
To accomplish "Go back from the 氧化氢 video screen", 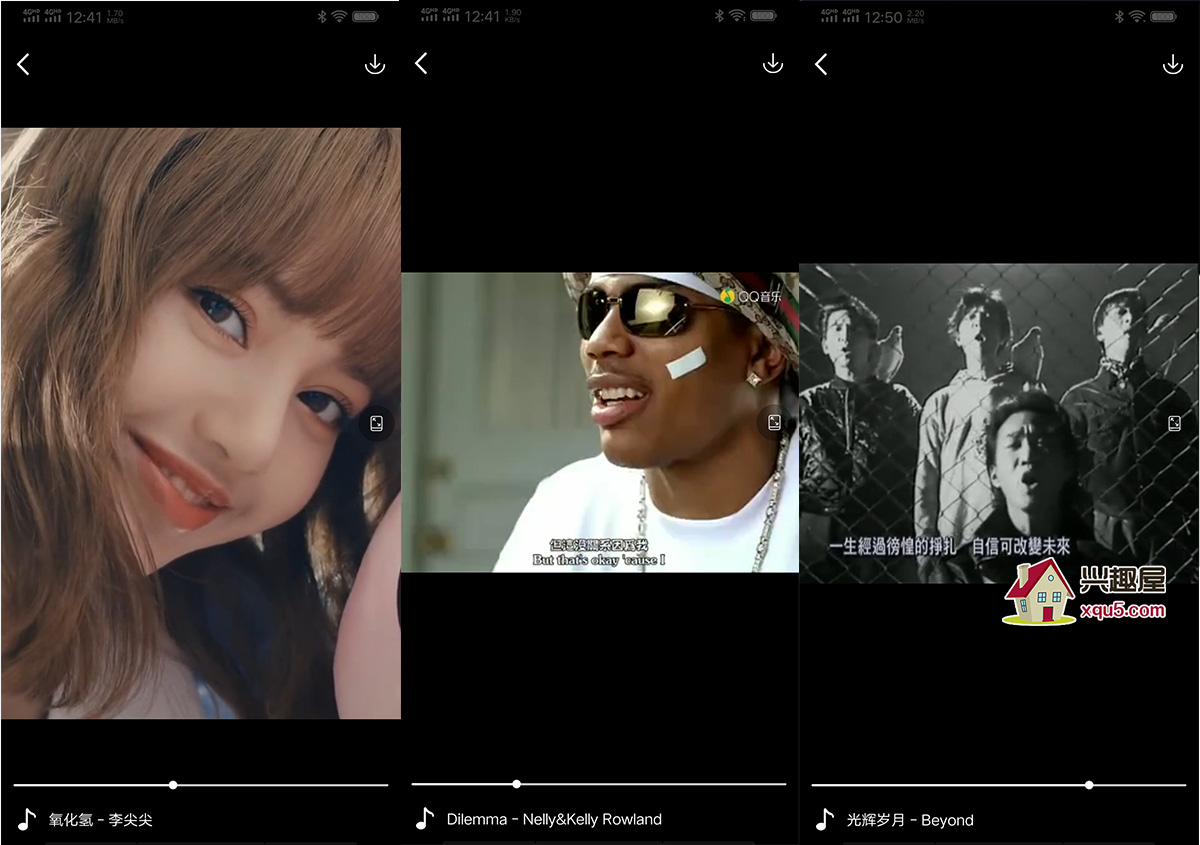I will click(x=23, y=64).
